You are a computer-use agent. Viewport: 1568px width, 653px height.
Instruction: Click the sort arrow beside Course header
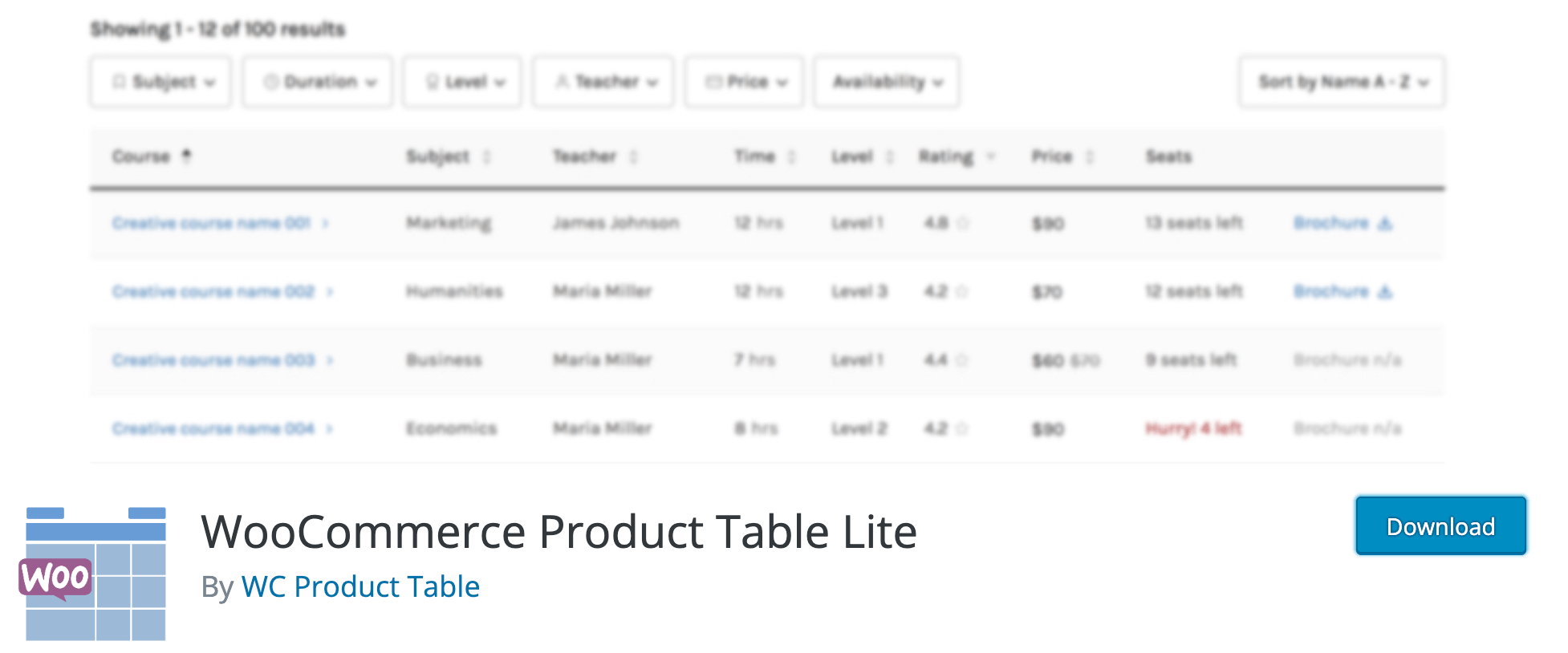pos(186,156)
